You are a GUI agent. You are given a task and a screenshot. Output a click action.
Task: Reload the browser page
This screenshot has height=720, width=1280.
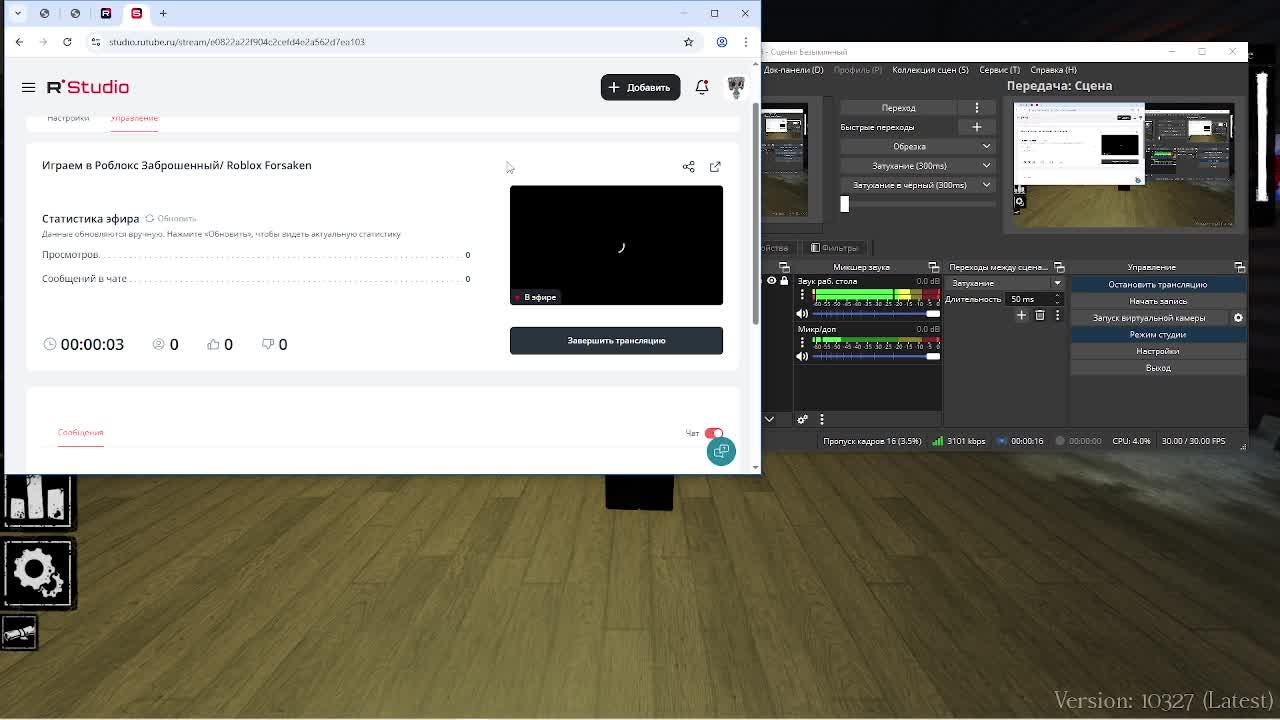(67, 42)
